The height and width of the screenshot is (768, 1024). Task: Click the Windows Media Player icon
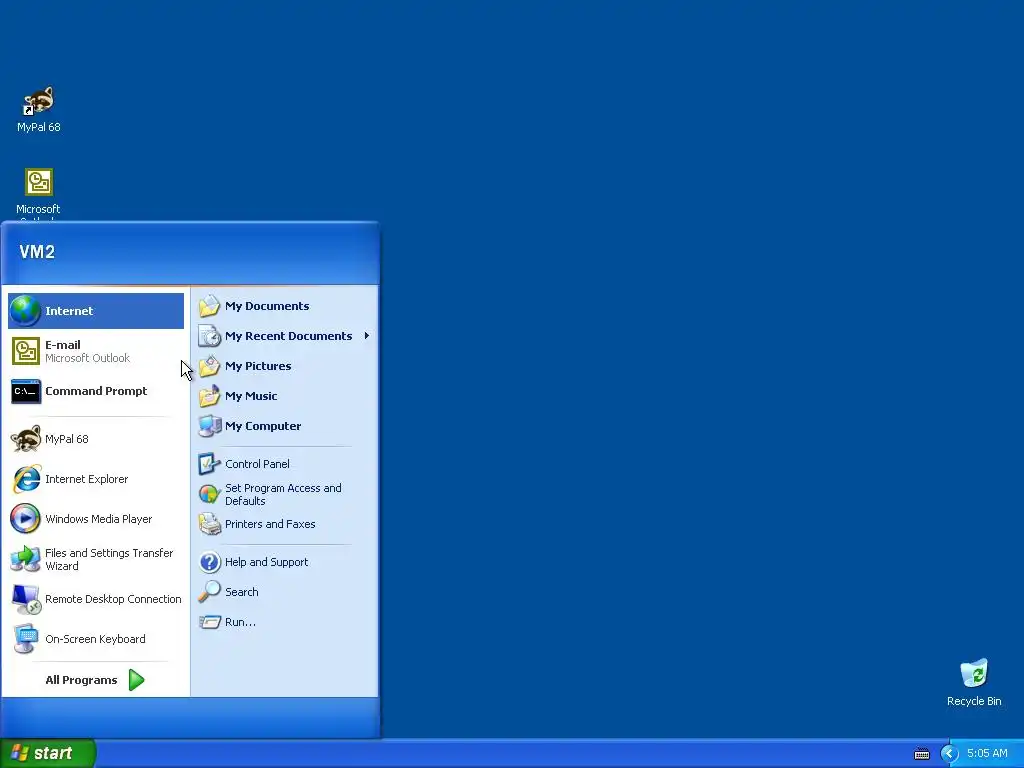[x=25, y=519]
